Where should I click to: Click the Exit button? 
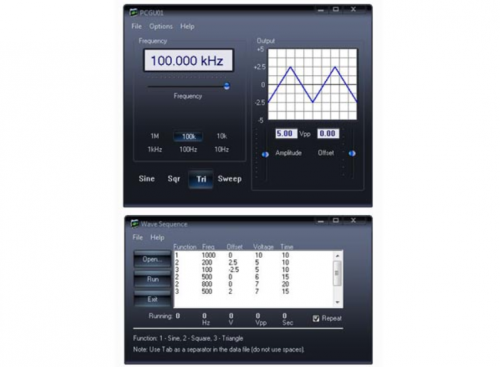[x=152, y=299]
